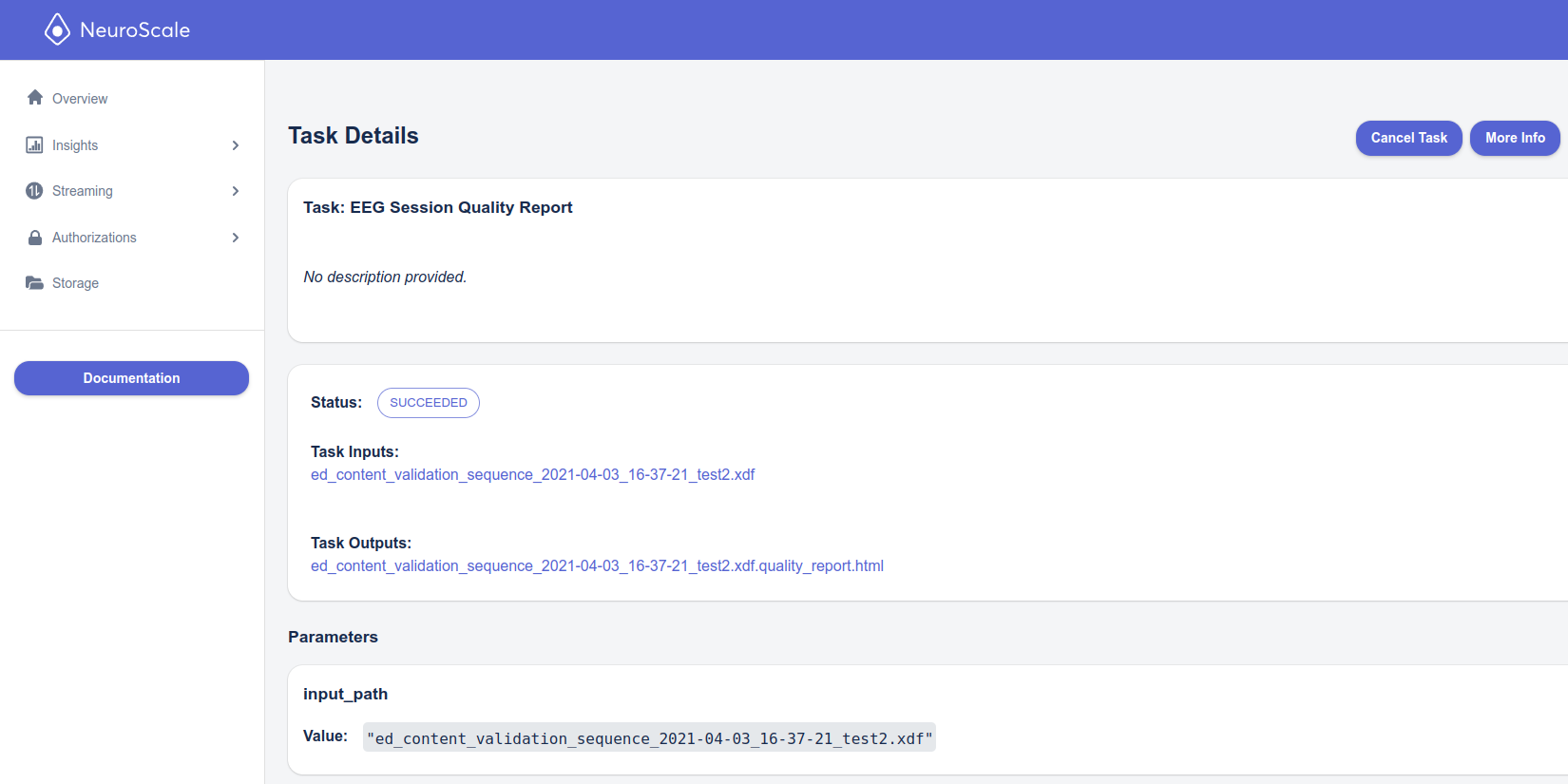Click the NeuroScale logo icon
The image size is (1568, 784).
[x=57, y=29]
